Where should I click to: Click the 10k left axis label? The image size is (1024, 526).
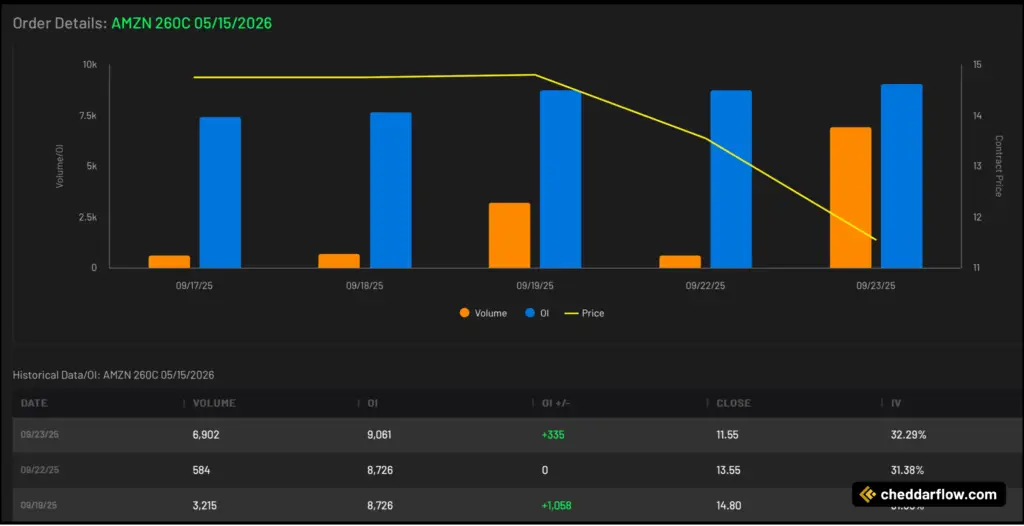89,65
